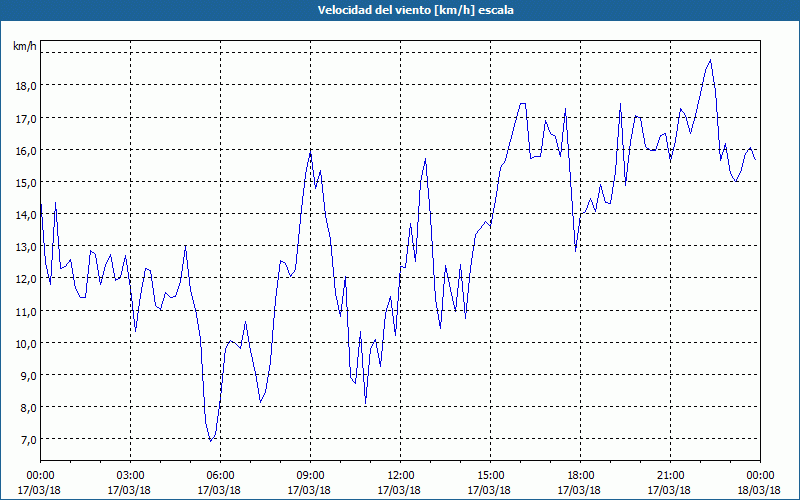Click the 11,0 y-axis label
Viewport: 800px width, 500px height.
(x=26, y=311)
